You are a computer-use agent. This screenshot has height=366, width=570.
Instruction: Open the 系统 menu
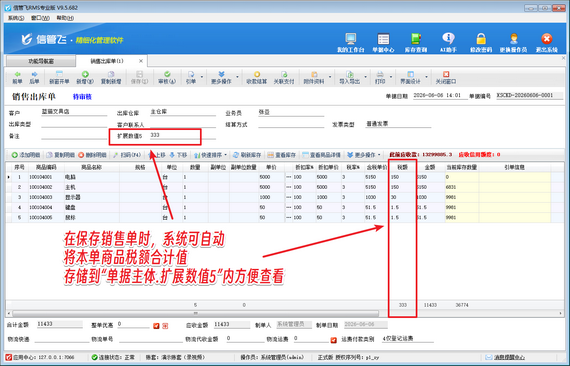point(16,18)
